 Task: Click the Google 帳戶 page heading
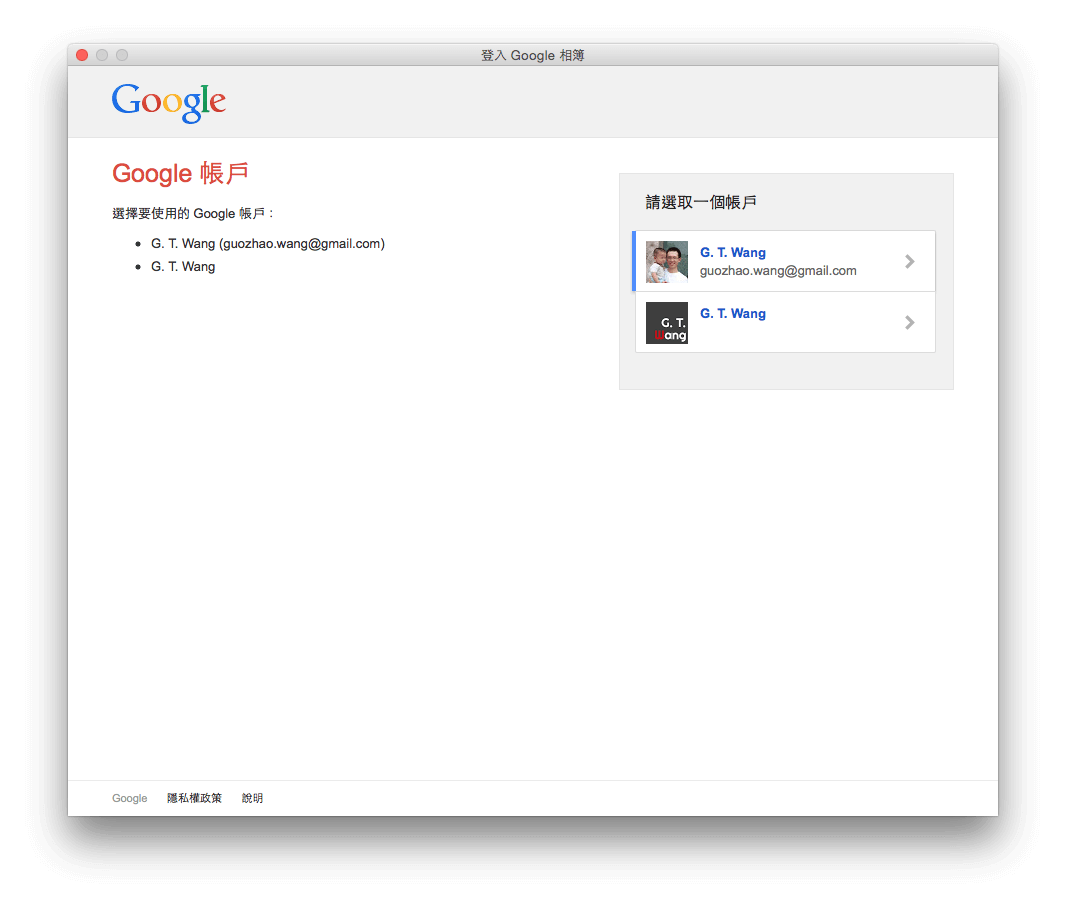tap(180, 173)
